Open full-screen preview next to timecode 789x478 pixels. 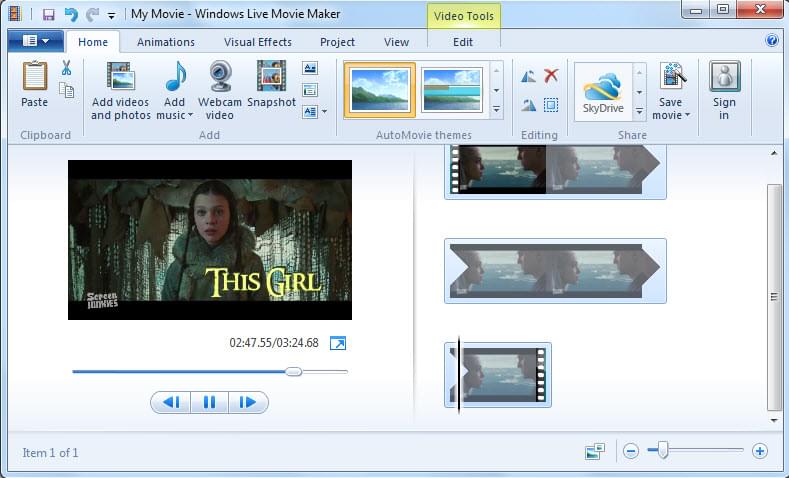[x=338, y=343]
